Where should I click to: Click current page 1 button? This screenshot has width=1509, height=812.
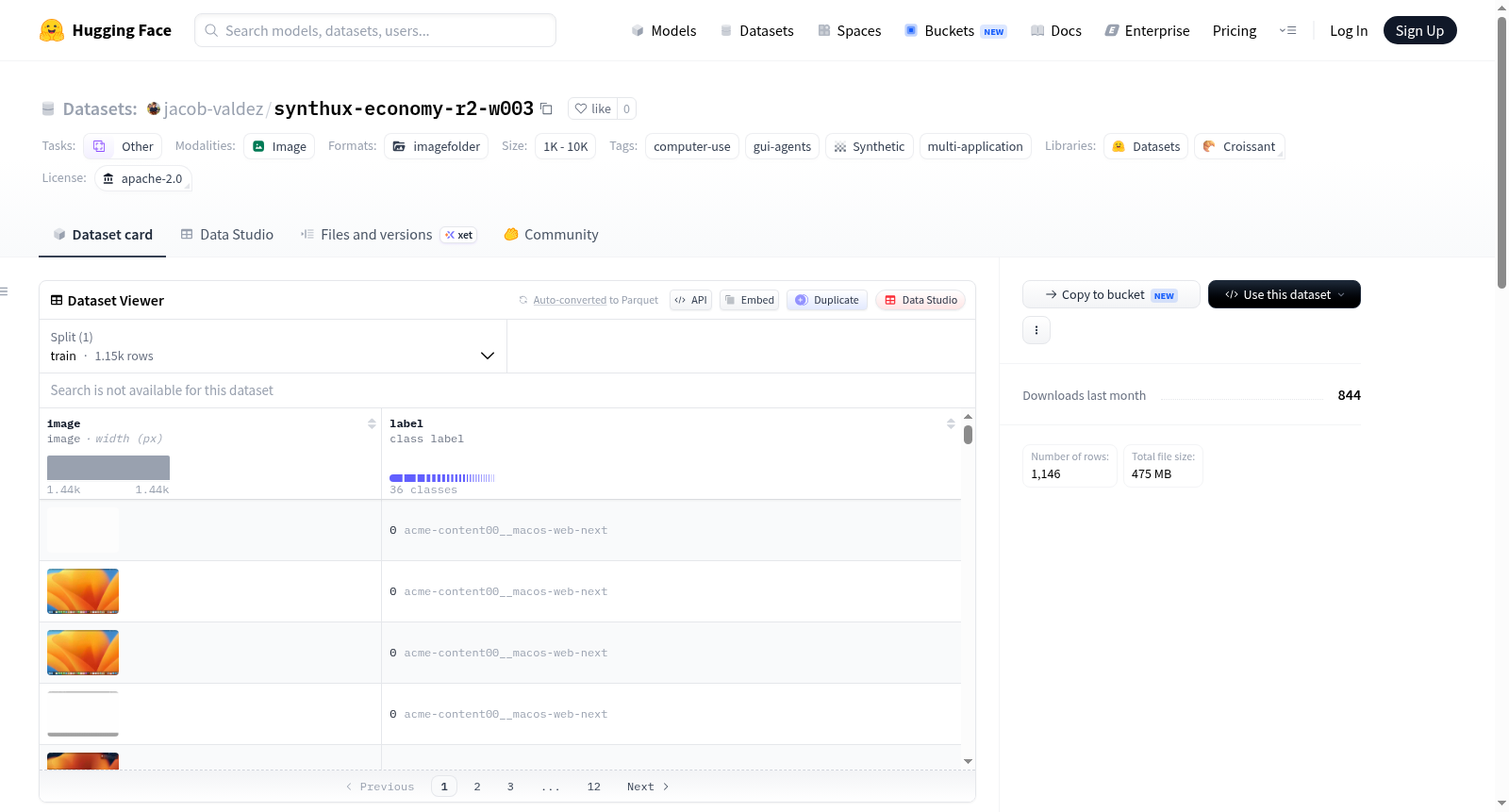coord(444,787)
